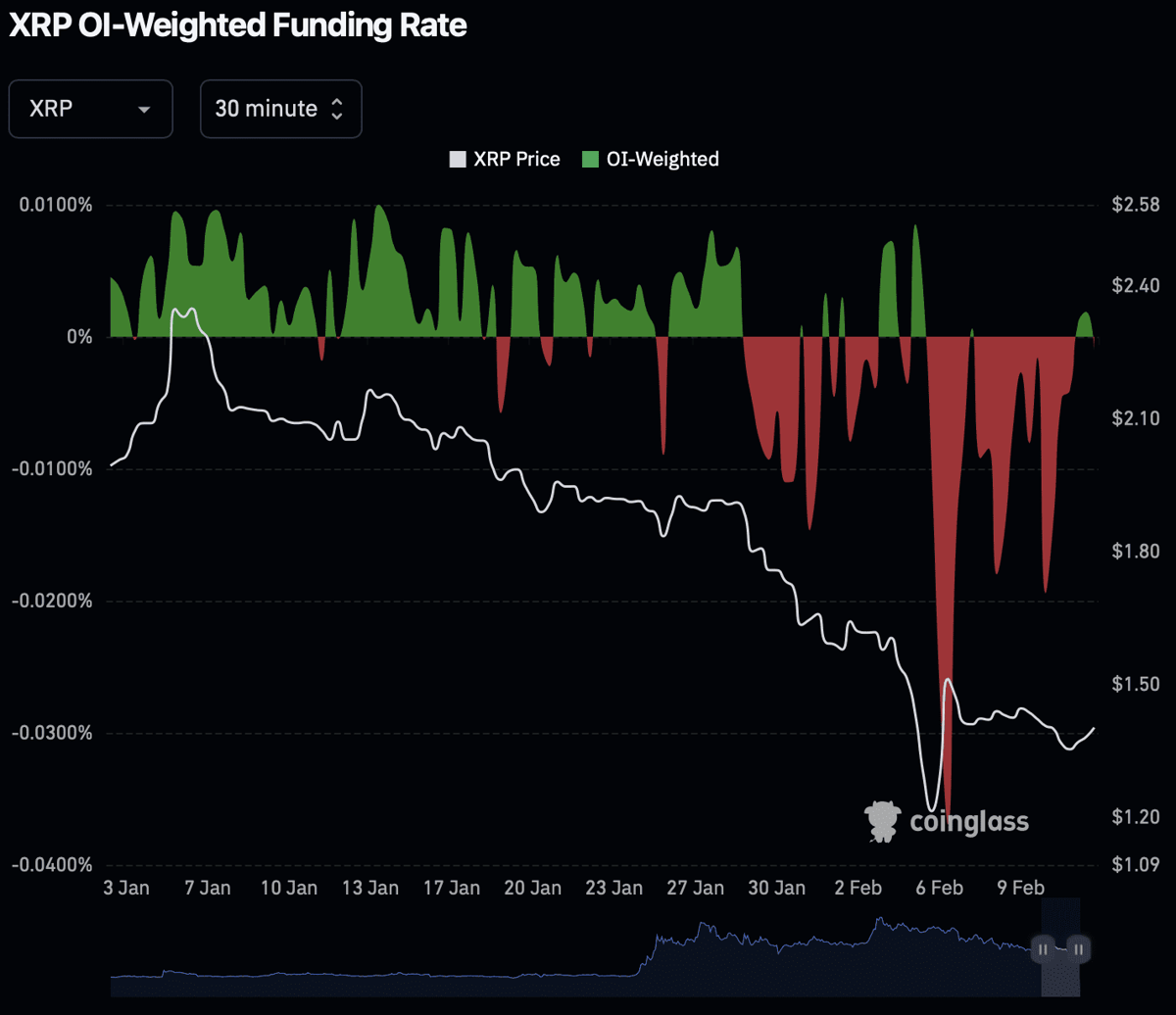1176x1015 pixels.
Task: Toggle the XRP Price legend series
Action: [505, 159]
